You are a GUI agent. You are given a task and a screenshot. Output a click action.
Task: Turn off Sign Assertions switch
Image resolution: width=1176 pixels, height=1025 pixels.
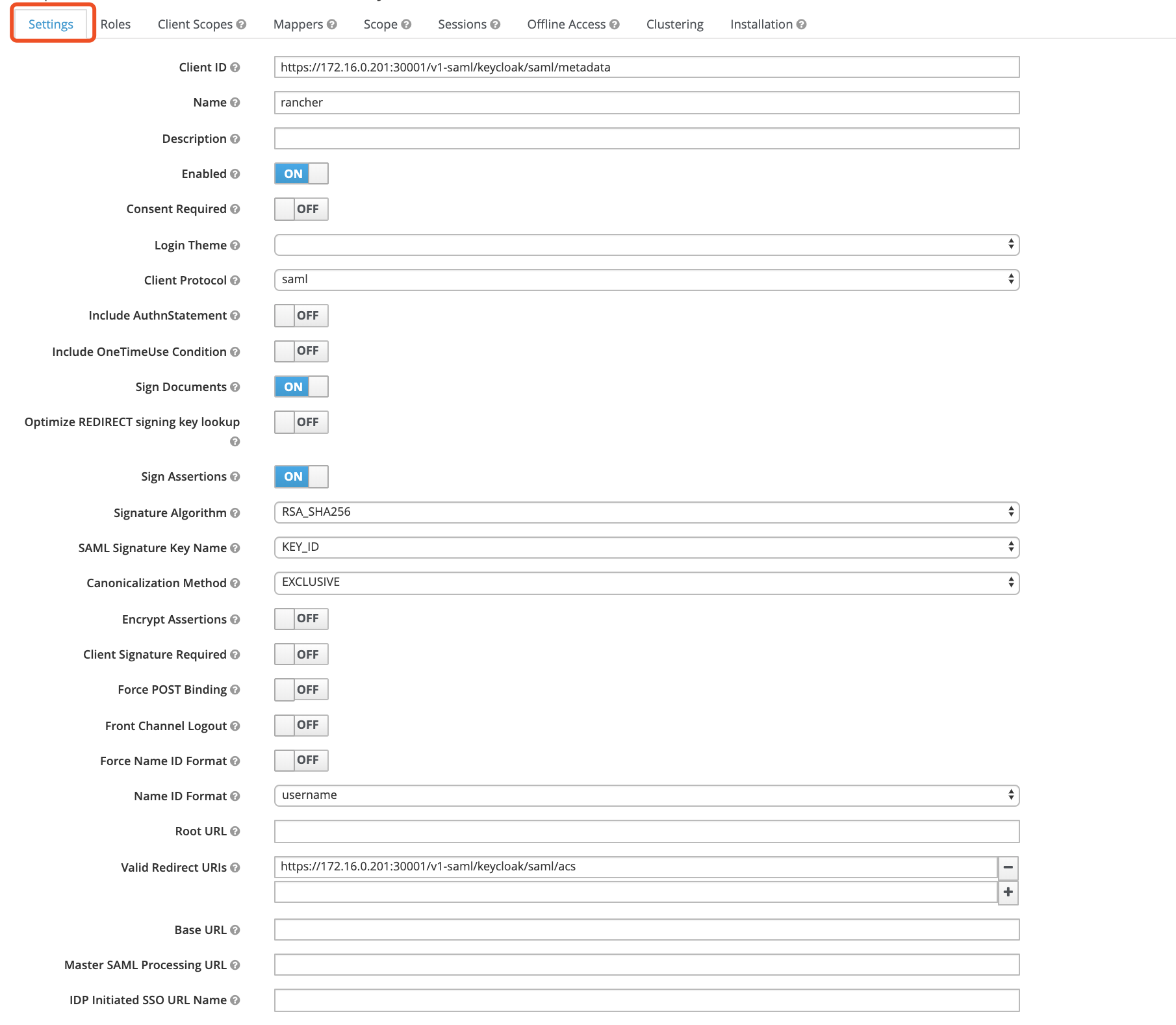click(301, 477)
